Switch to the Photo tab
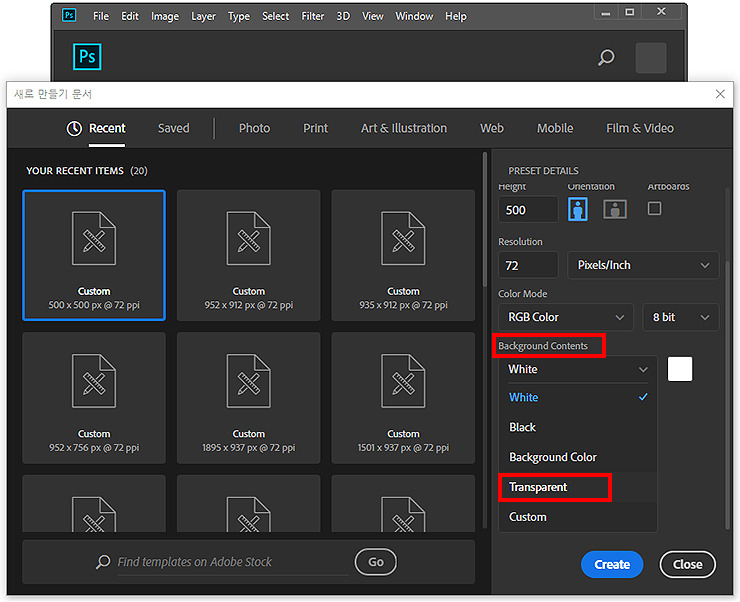The width and height of the screenshot is (740, 602). (254, 128)
